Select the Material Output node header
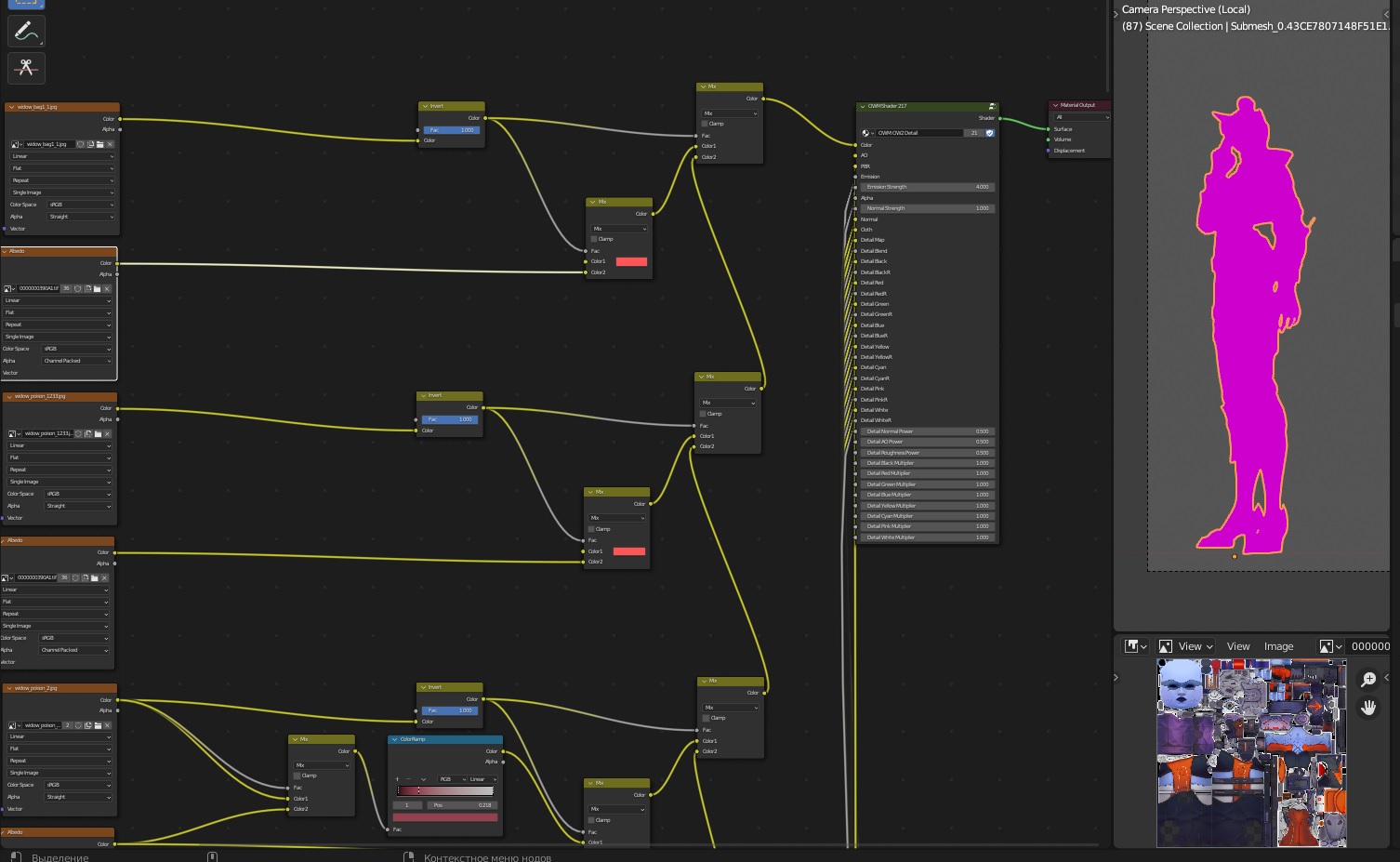 1079,105
